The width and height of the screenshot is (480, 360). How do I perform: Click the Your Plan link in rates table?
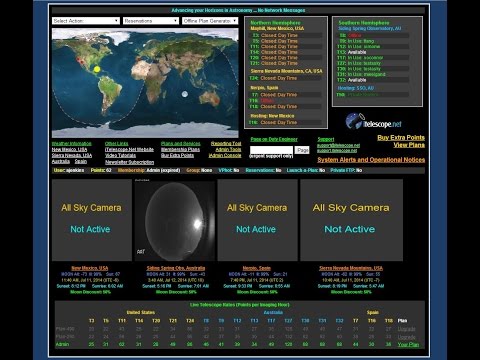pos(408,344)
